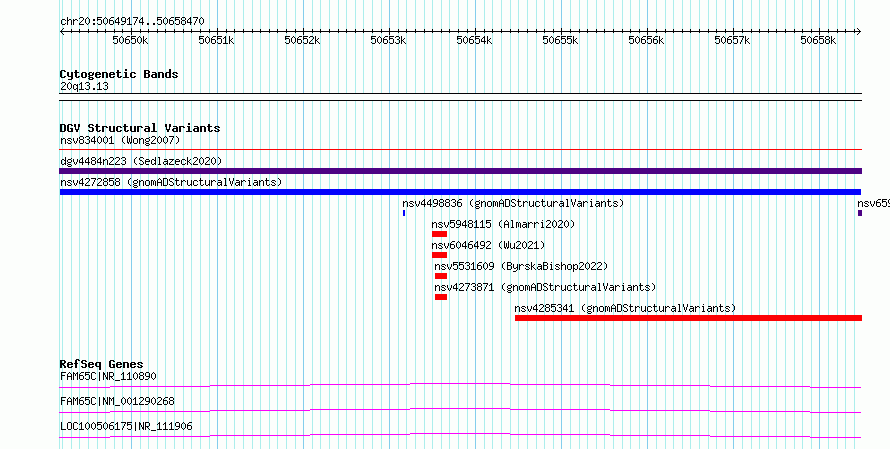The image size is (890, 449).
Task: Click the 50652k ruler tick label
Action: pos(303,40)
